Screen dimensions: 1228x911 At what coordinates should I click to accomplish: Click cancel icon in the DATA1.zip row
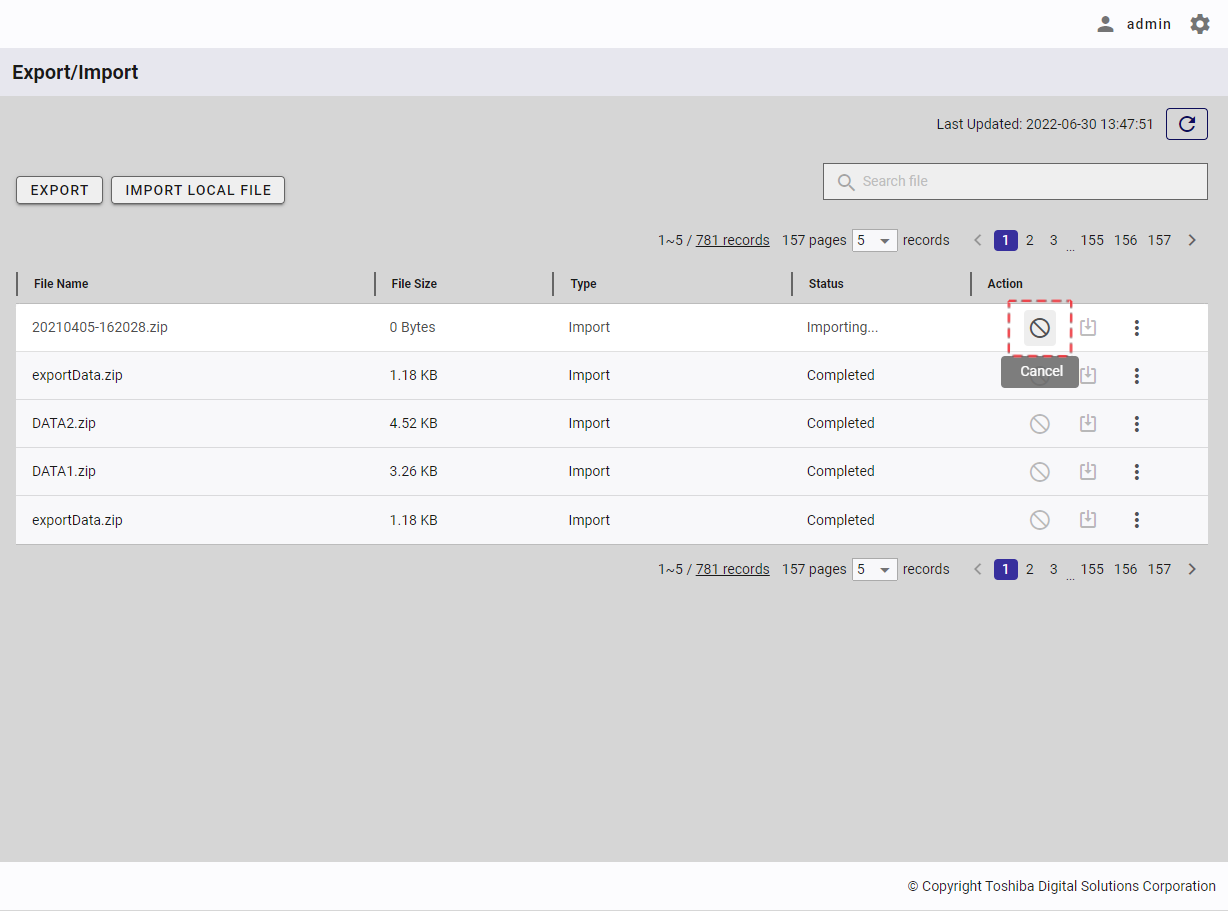pos(1040,472)
